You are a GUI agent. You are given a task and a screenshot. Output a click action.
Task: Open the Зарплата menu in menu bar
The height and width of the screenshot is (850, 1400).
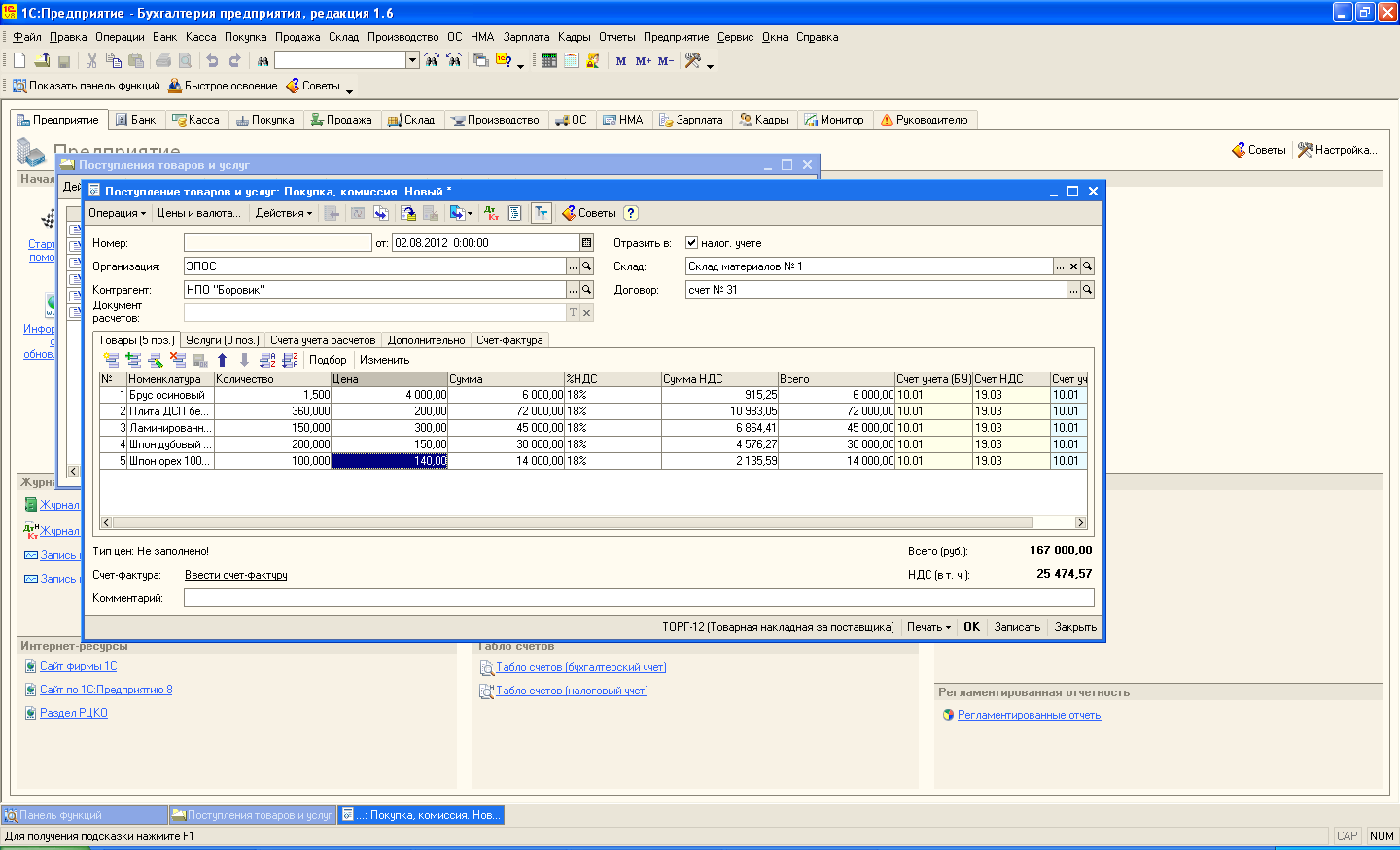(x=526, y=37)
